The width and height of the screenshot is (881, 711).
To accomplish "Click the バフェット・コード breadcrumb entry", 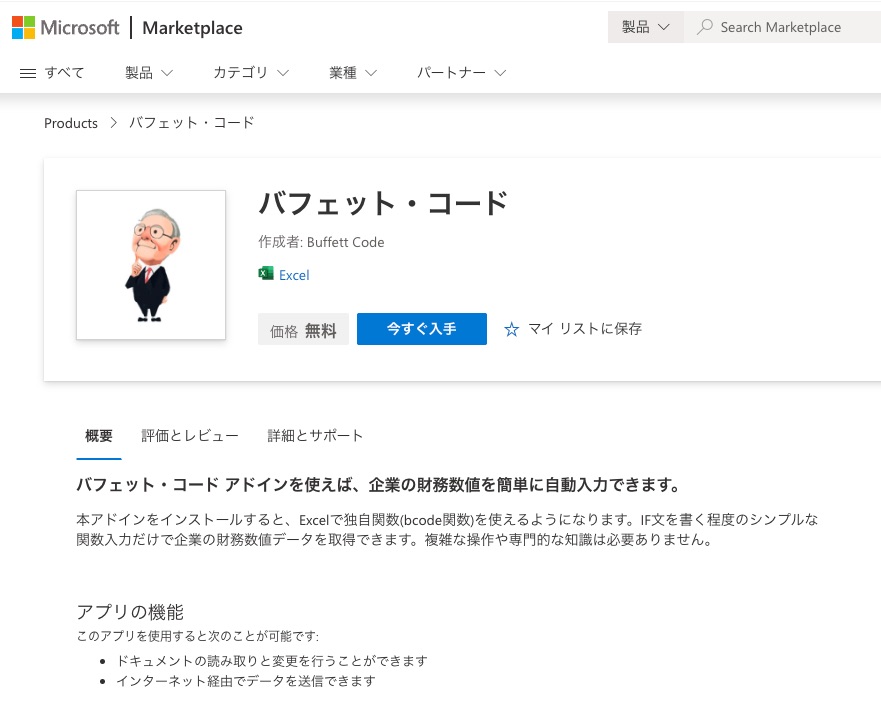I will coord(192,123).
